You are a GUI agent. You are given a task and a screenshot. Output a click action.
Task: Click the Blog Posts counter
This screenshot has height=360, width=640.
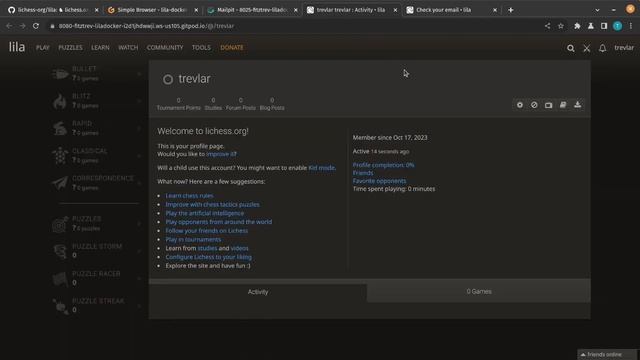(x=272, y=104)
